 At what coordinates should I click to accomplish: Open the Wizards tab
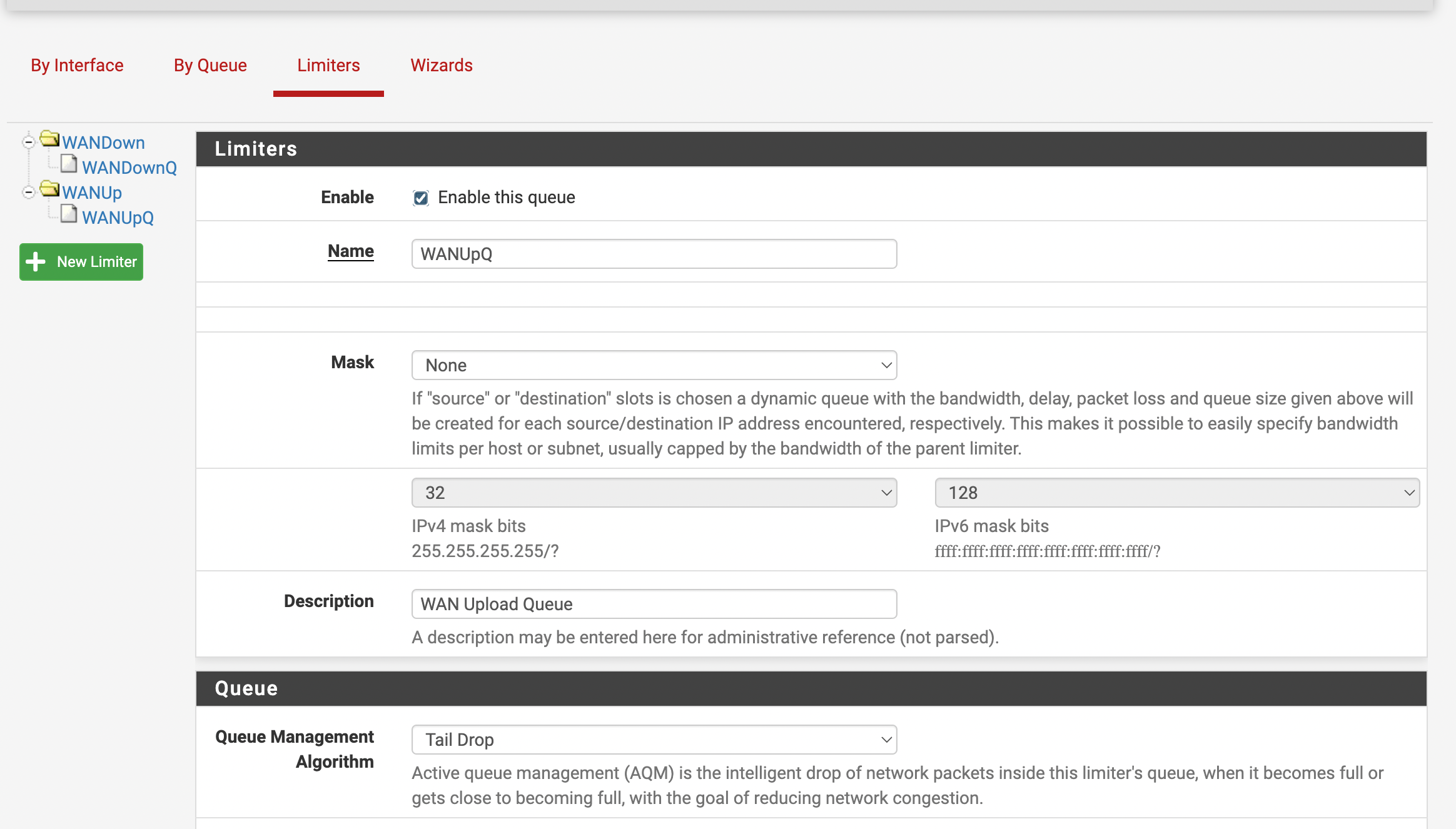click(441, 66)
